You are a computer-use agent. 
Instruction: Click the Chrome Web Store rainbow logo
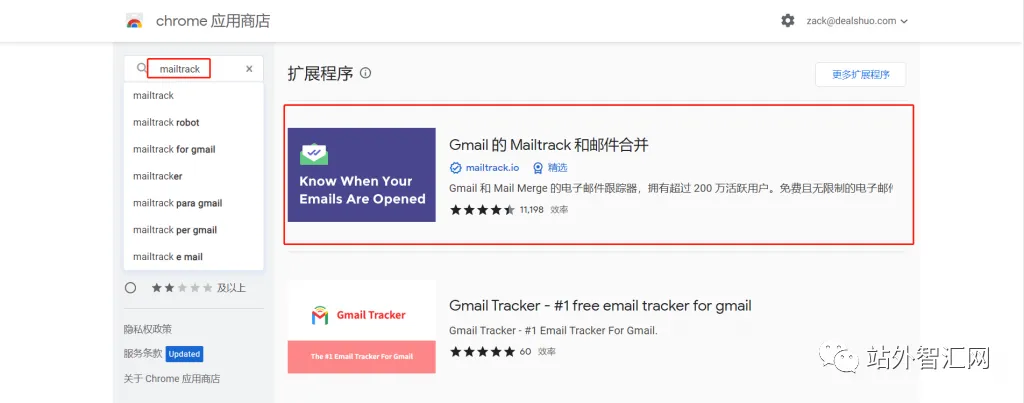click(135, 21)
